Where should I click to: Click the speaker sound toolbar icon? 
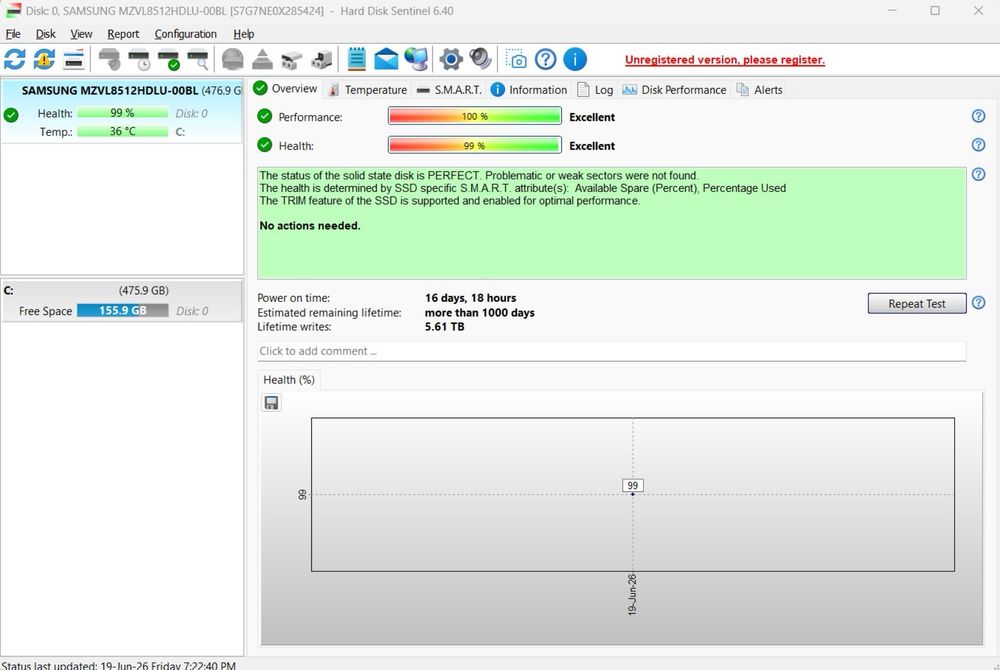point(480,59)
